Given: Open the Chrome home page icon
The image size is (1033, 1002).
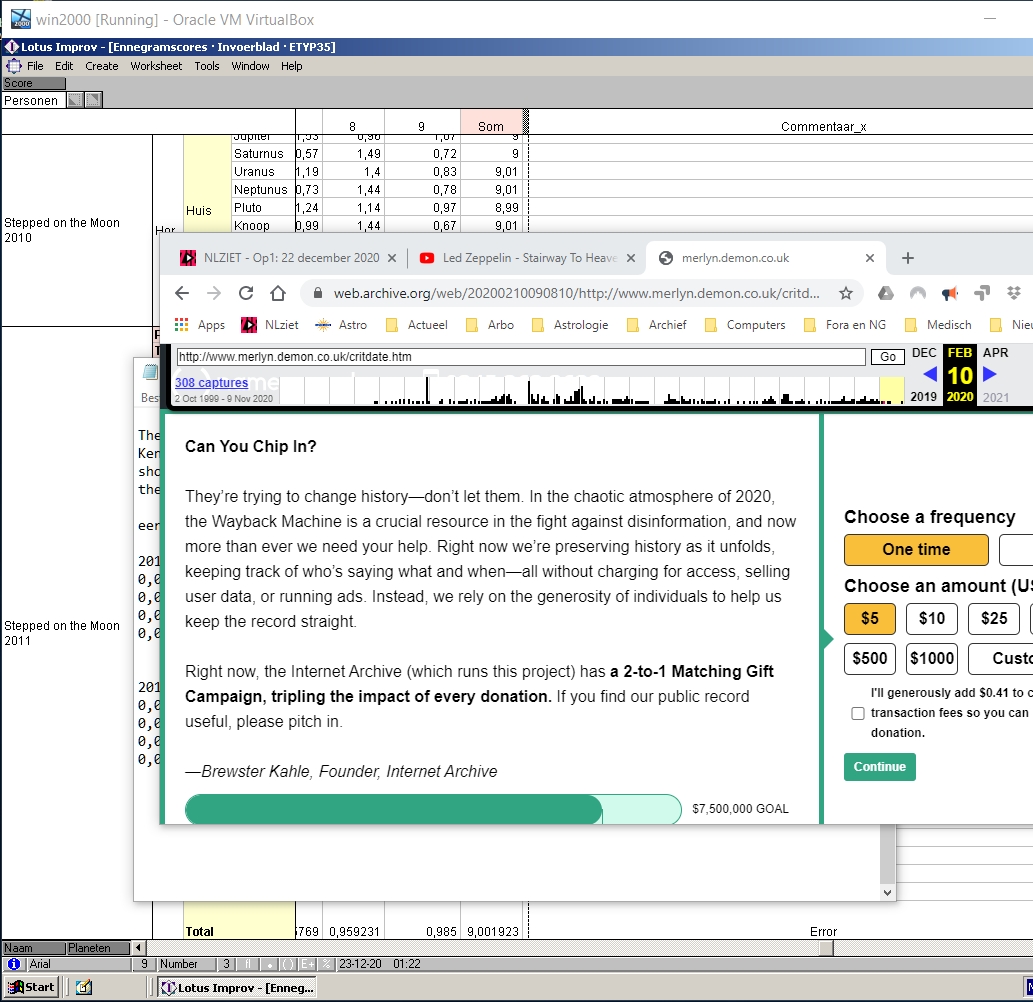Looking at the screenshot, I should tap(278, 293).
